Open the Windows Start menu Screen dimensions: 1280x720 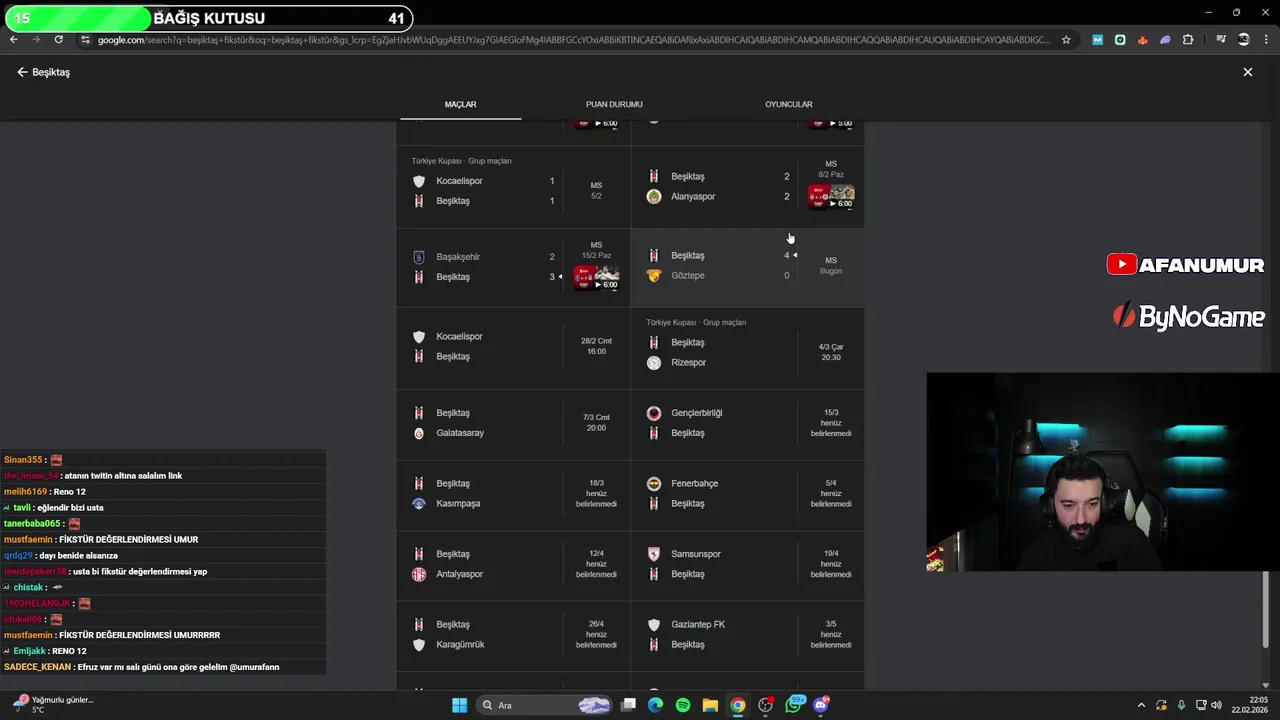tap(459, 705)
